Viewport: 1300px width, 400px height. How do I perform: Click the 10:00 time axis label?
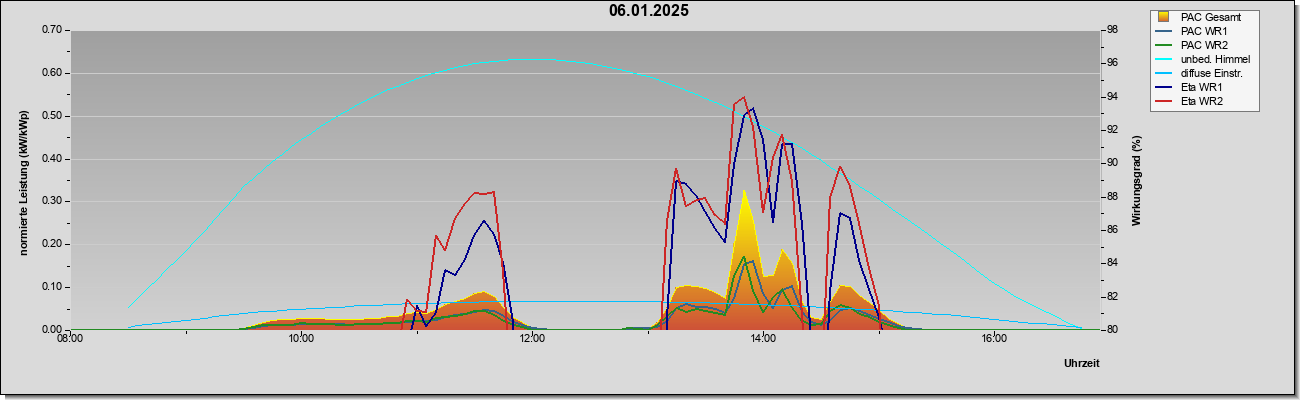[301, 337]
